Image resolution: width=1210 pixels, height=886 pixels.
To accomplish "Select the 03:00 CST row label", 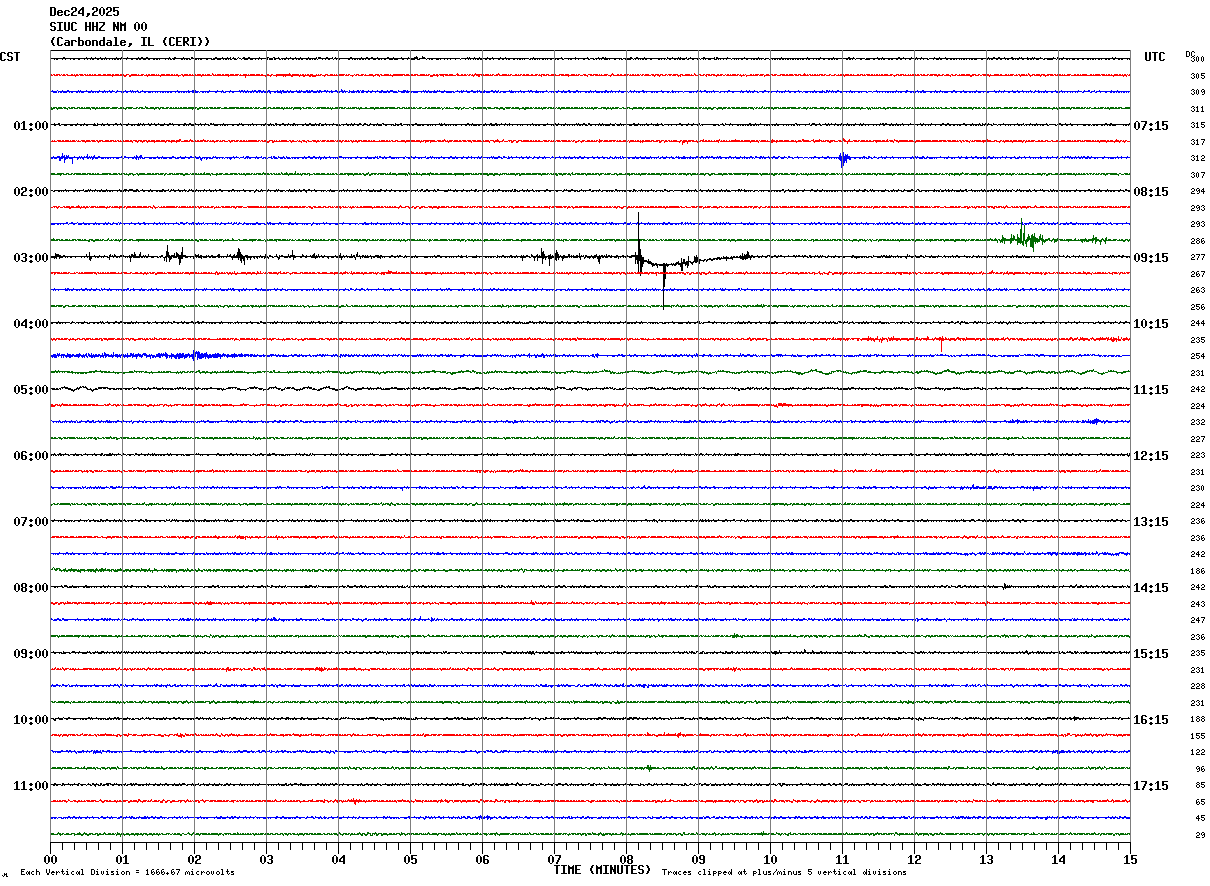I will point(31,258).
